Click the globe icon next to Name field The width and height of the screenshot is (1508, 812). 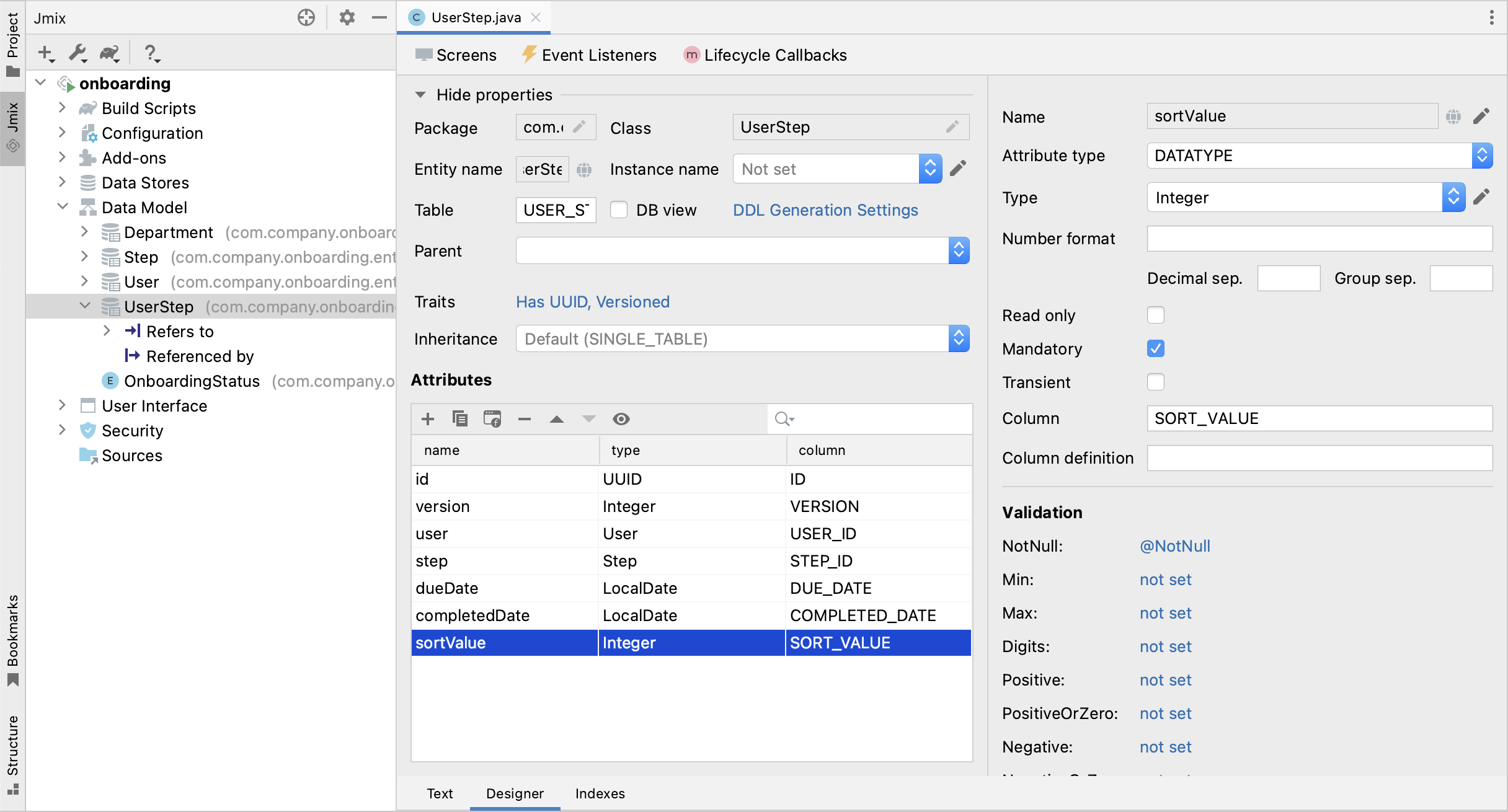1453,117
